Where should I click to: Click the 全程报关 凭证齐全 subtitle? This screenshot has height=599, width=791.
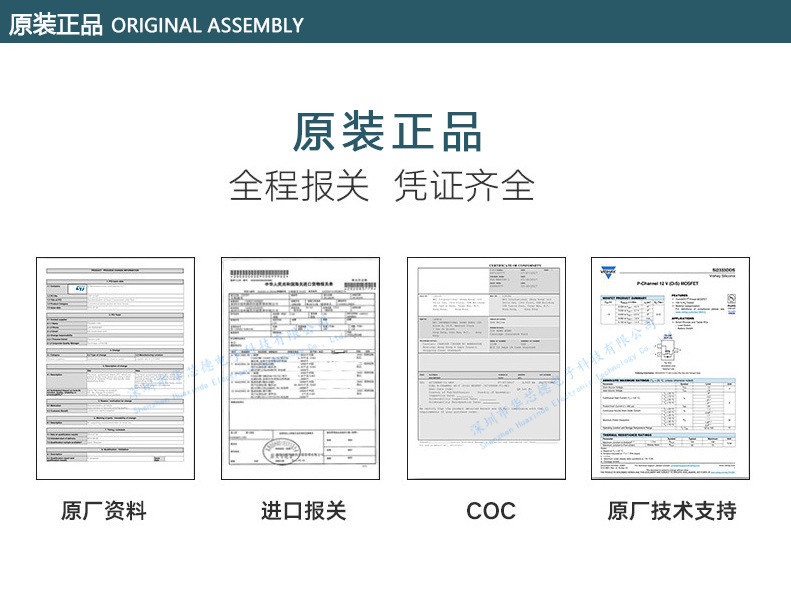(382, 186)
